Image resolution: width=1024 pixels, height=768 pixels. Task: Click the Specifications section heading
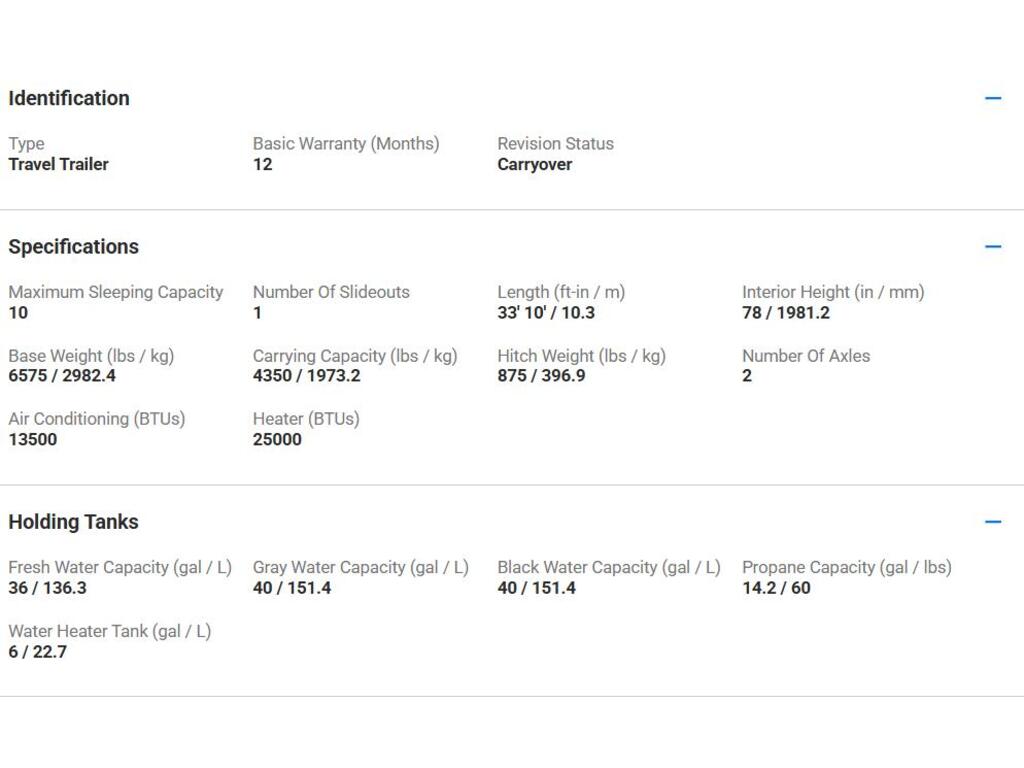74,246
